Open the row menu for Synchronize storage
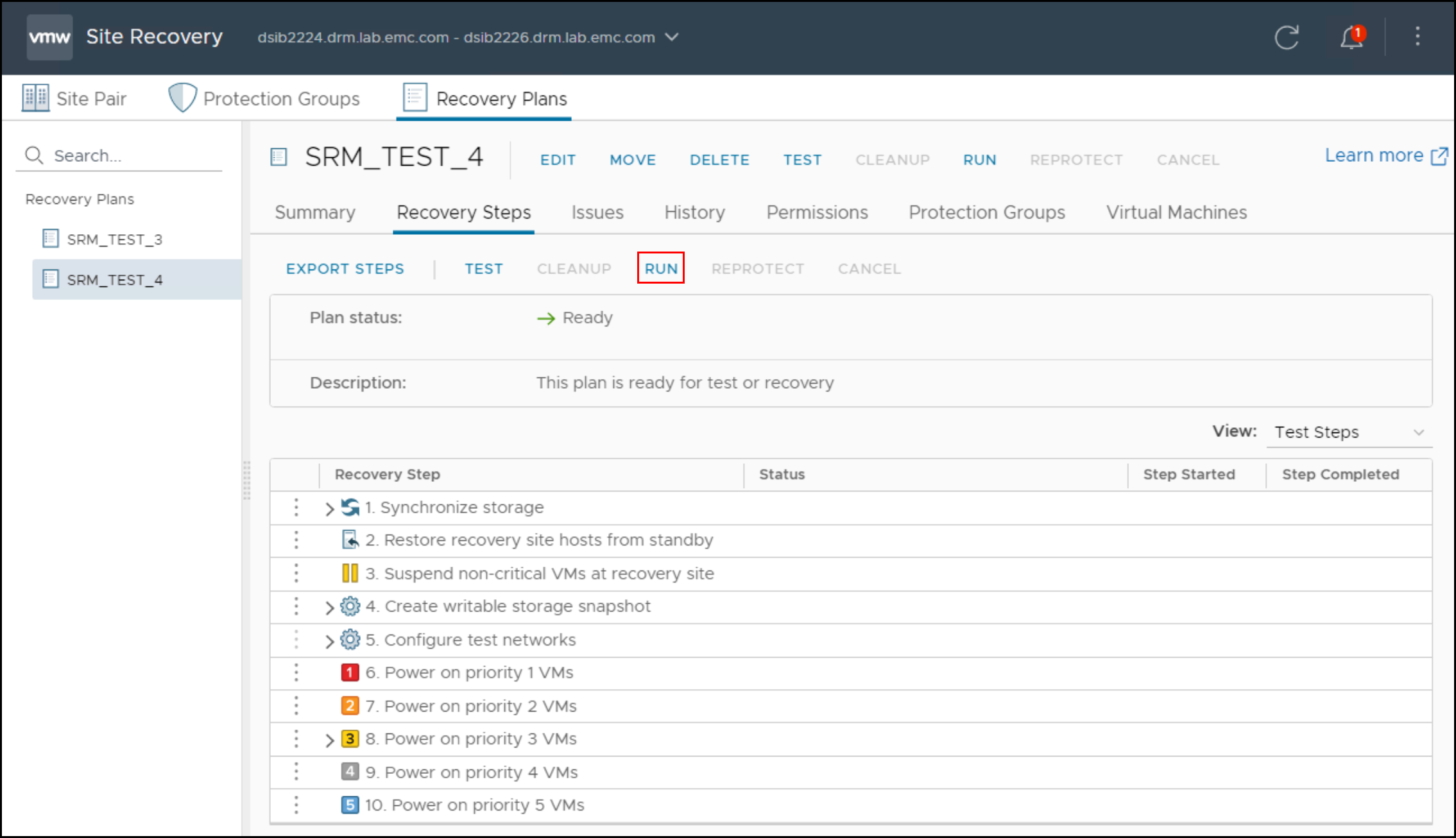 (296, 507)
